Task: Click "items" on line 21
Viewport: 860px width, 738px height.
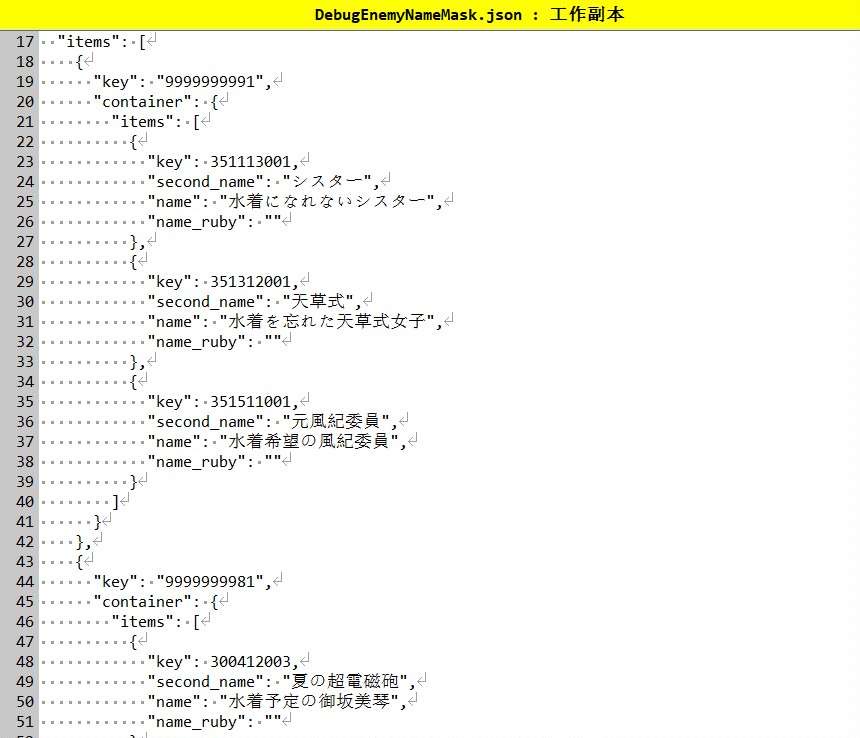Action: click(143, 122)
